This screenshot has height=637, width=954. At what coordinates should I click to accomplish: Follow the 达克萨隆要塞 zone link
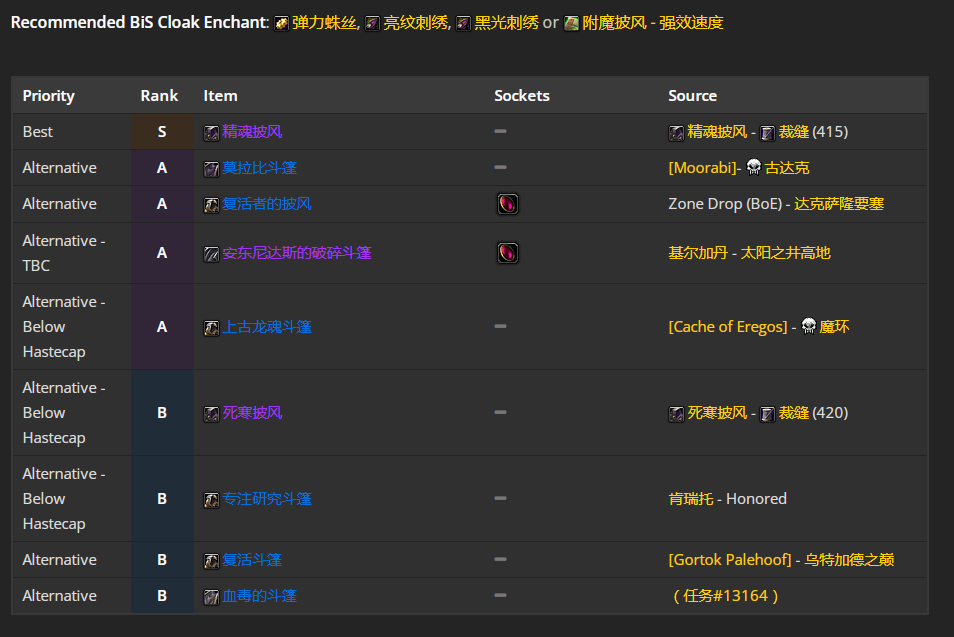click(839, 204)
